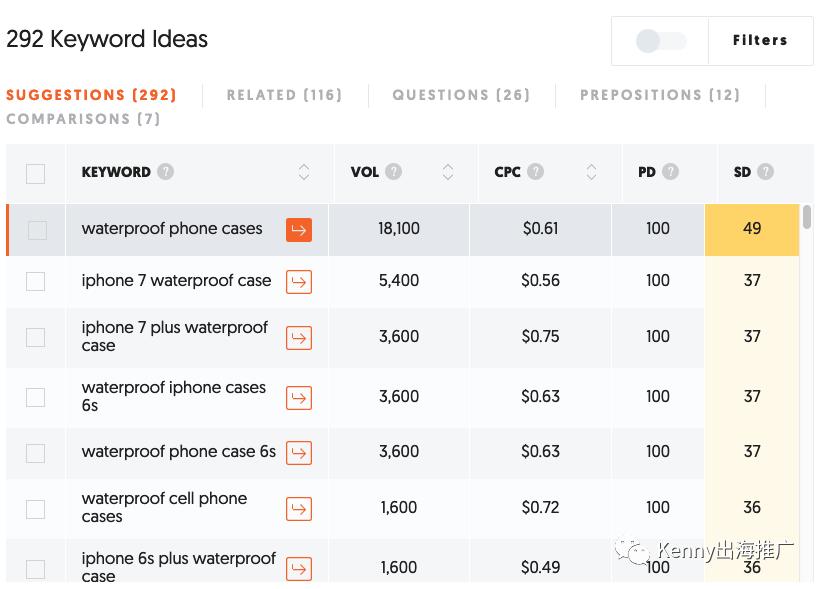Click arrow icon for iphone 7 plus waterproof case

point(299,338)
